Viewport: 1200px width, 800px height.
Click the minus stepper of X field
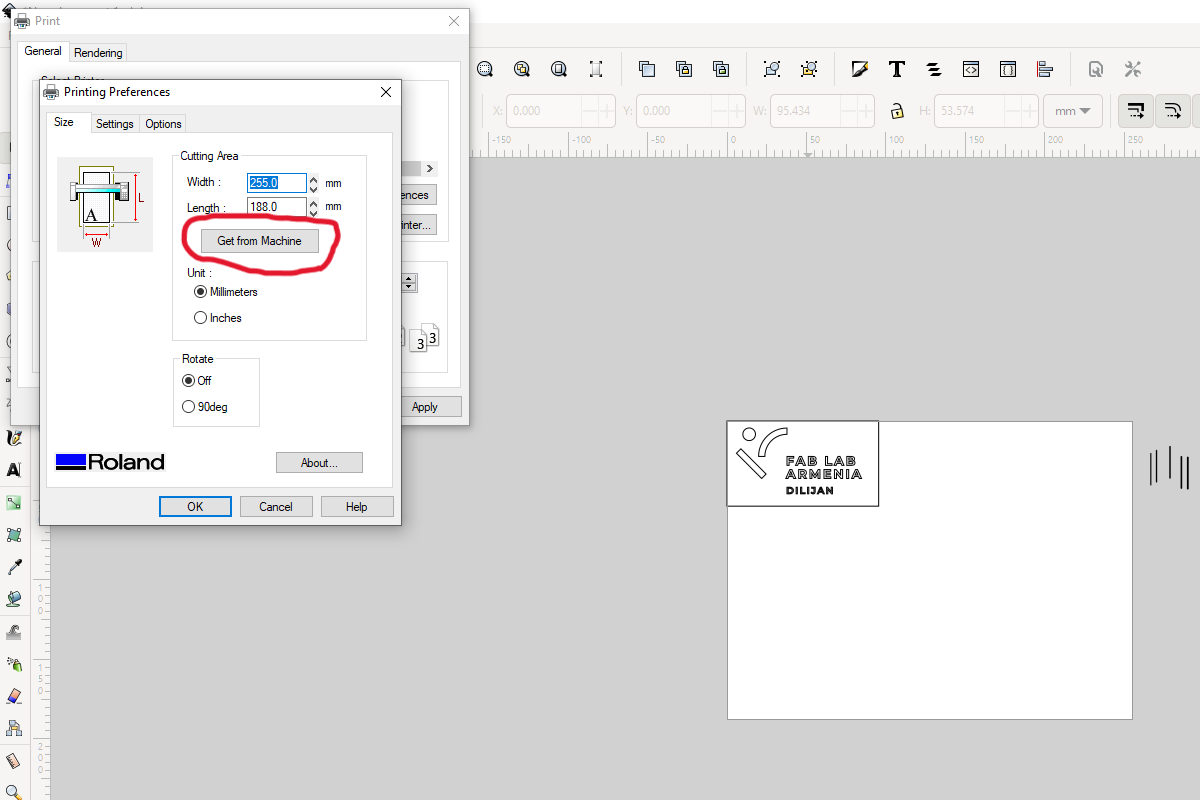click(589, 111)
